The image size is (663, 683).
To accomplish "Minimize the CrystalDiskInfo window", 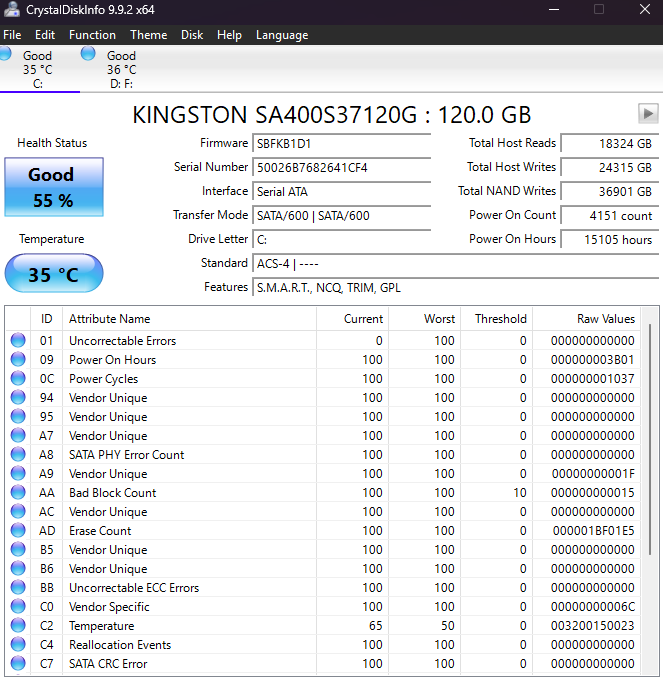I will [554, 10].
